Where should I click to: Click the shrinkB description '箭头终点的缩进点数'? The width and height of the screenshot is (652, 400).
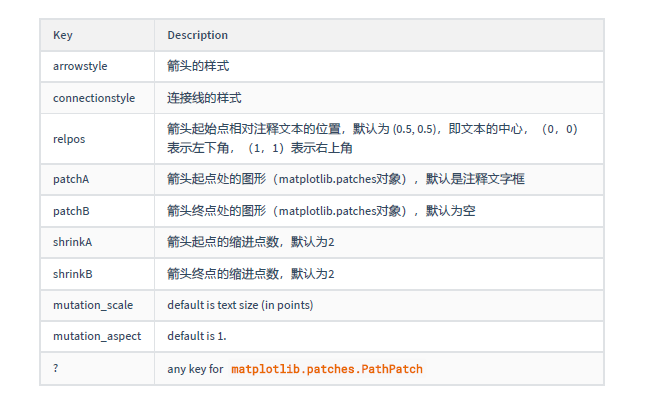[x=251, y=274]
